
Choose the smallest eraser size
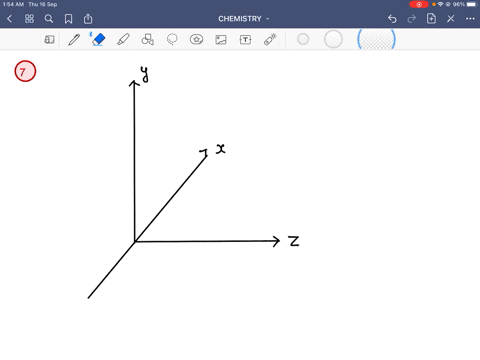(303, 39)
